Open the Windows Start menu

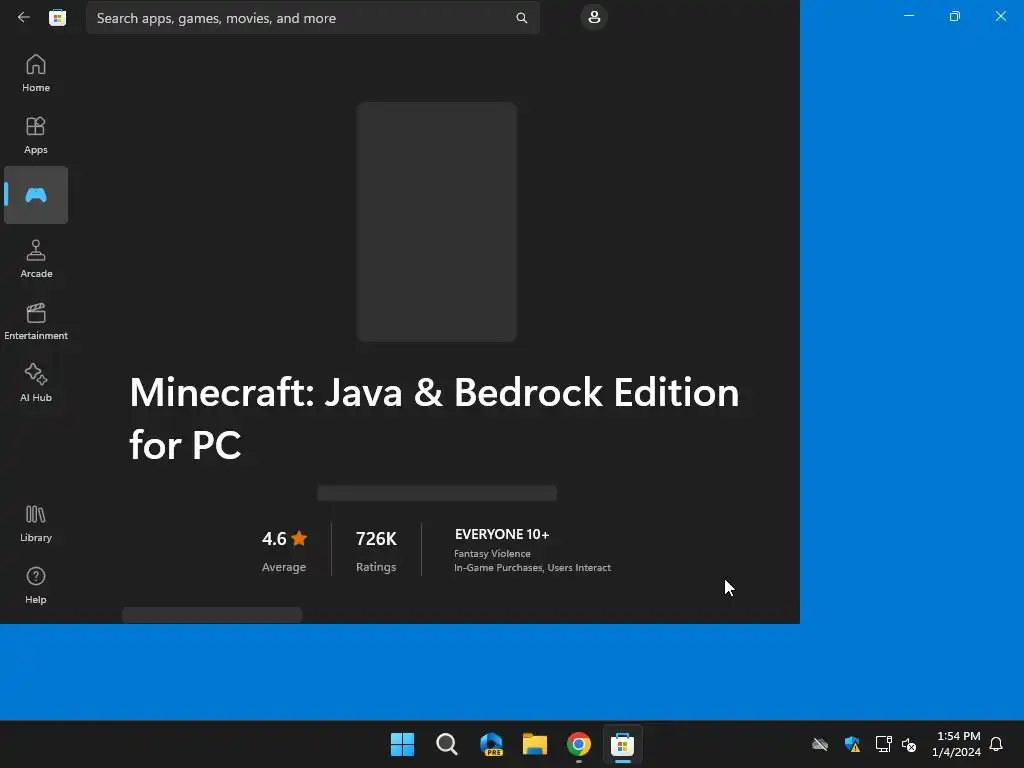pos(402,744)
